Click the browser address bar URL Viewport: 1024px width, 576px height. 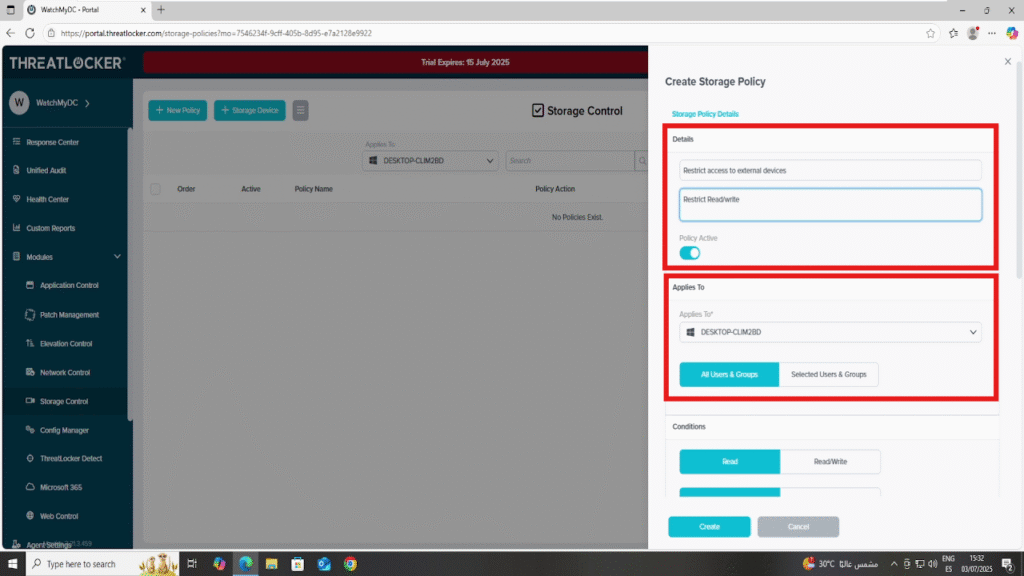216,33
